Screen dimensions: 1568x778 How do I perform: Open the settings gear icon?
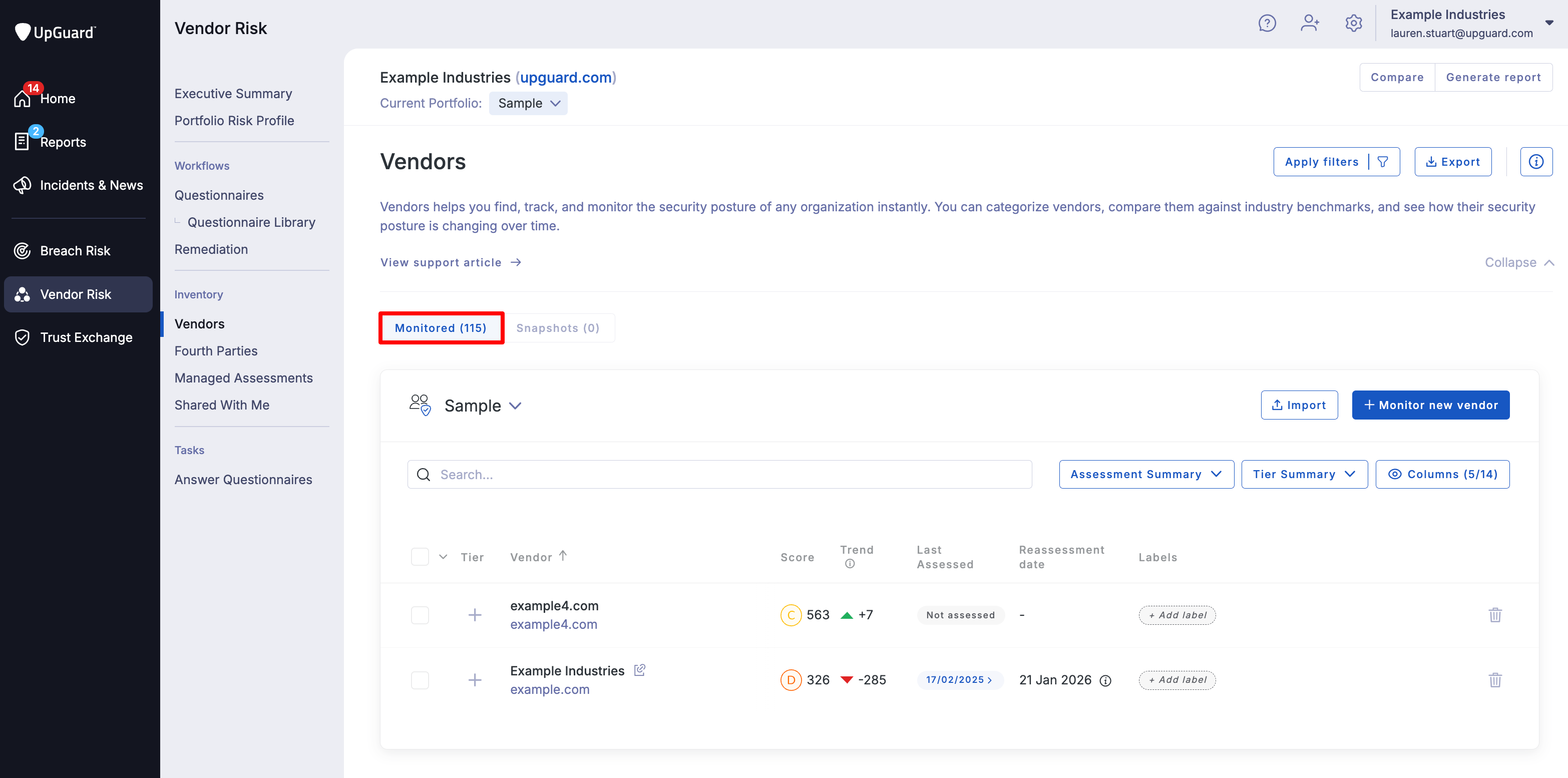(x=1353, y=23)
